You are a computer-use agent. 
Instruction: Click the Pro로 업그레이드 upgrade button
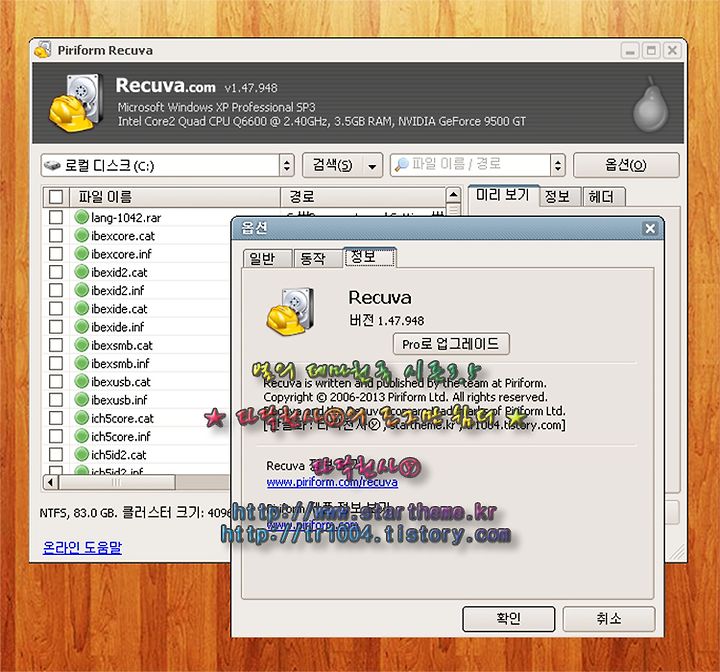tap(451, 344)
